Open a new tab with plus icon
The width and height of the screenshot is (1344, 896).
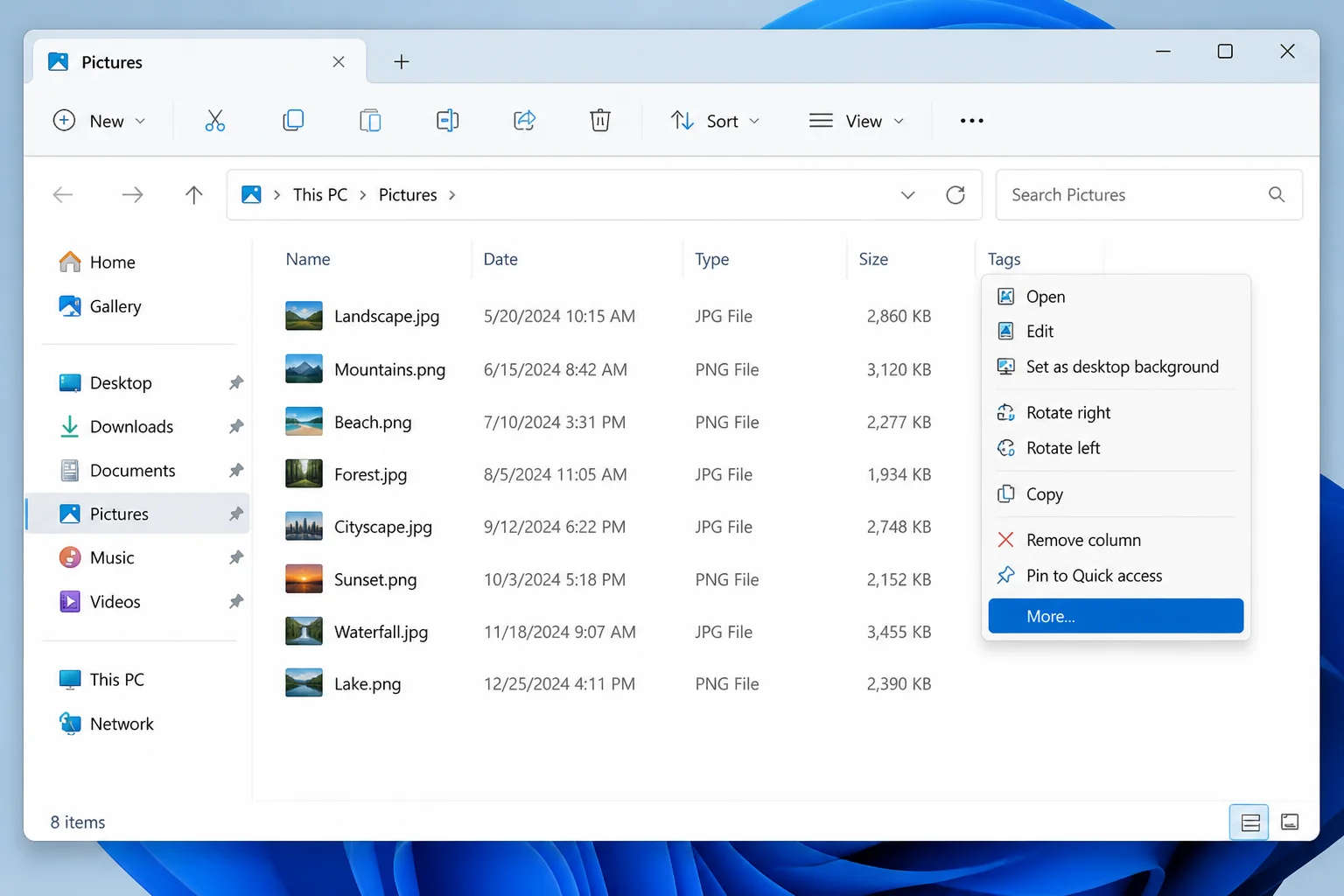click(x=402, y=61)
